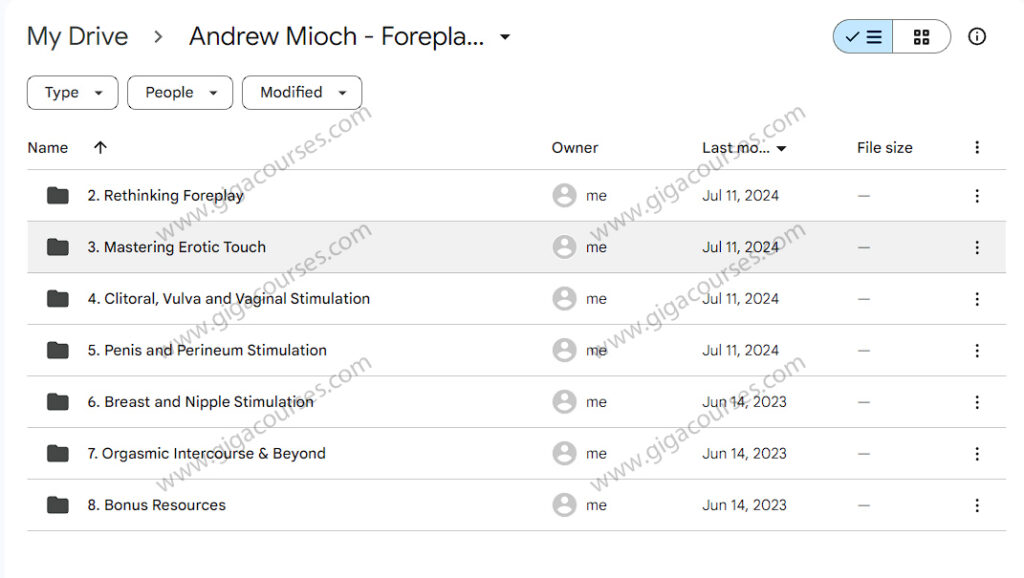Viewport: 1024px width, 578px height.
Task: Click the File size column header
Action: click(x=884, y=147)
